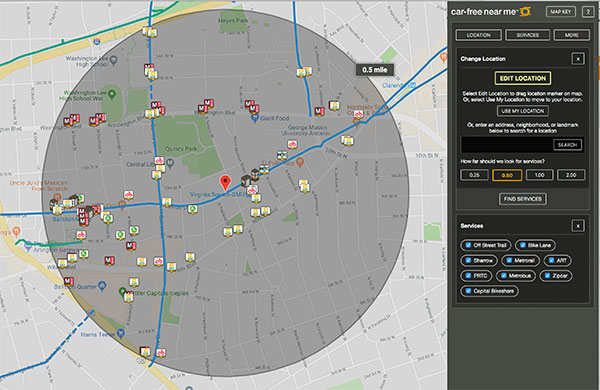Select the Central Library map pin
This screenshot has width=600, height=390.
click(x=170, y=164)
